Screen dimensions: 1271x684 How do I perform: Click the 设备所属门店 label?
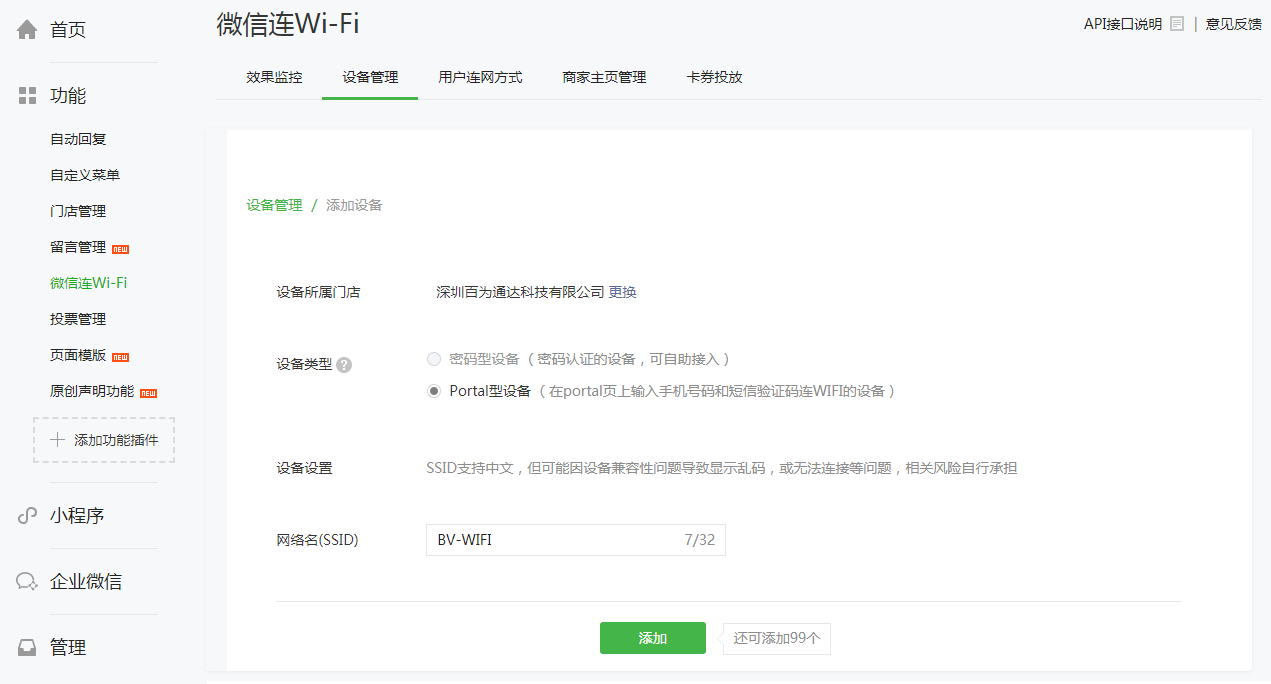(x=318, y=292)
